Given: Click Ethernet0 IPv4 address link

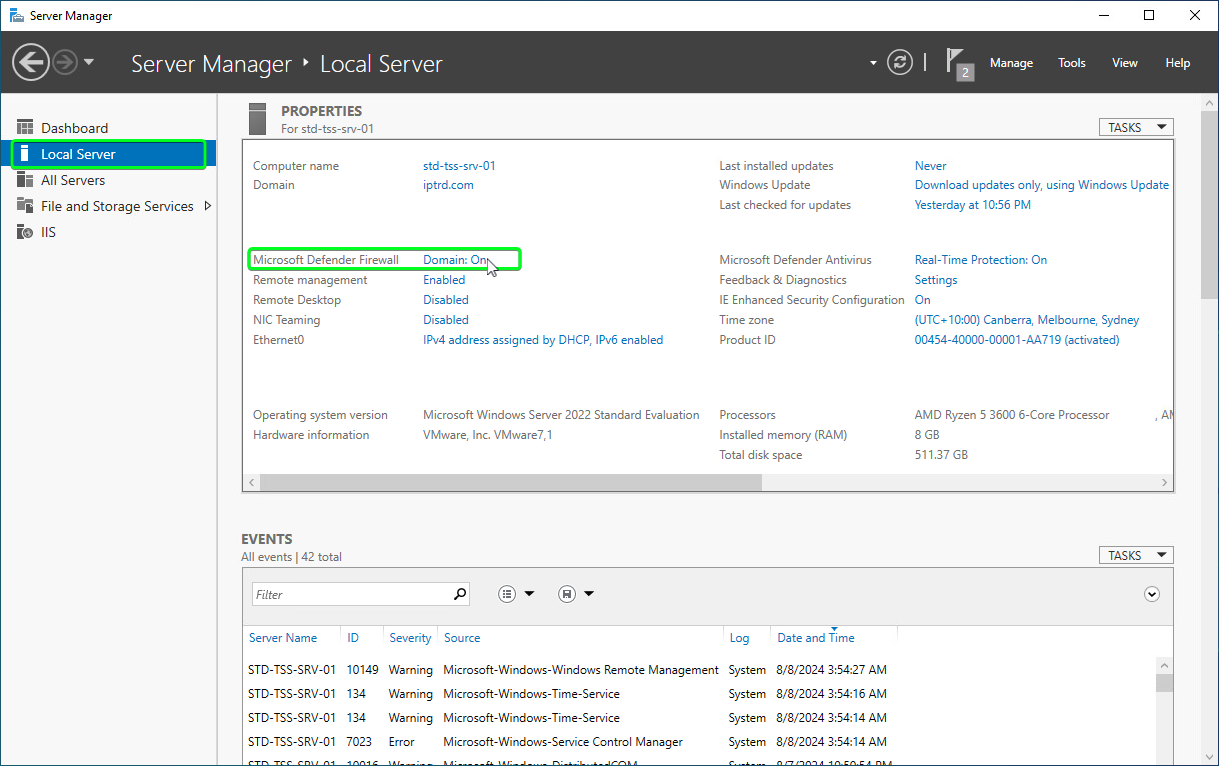Looking at the screenshot, I should (543, 340).
